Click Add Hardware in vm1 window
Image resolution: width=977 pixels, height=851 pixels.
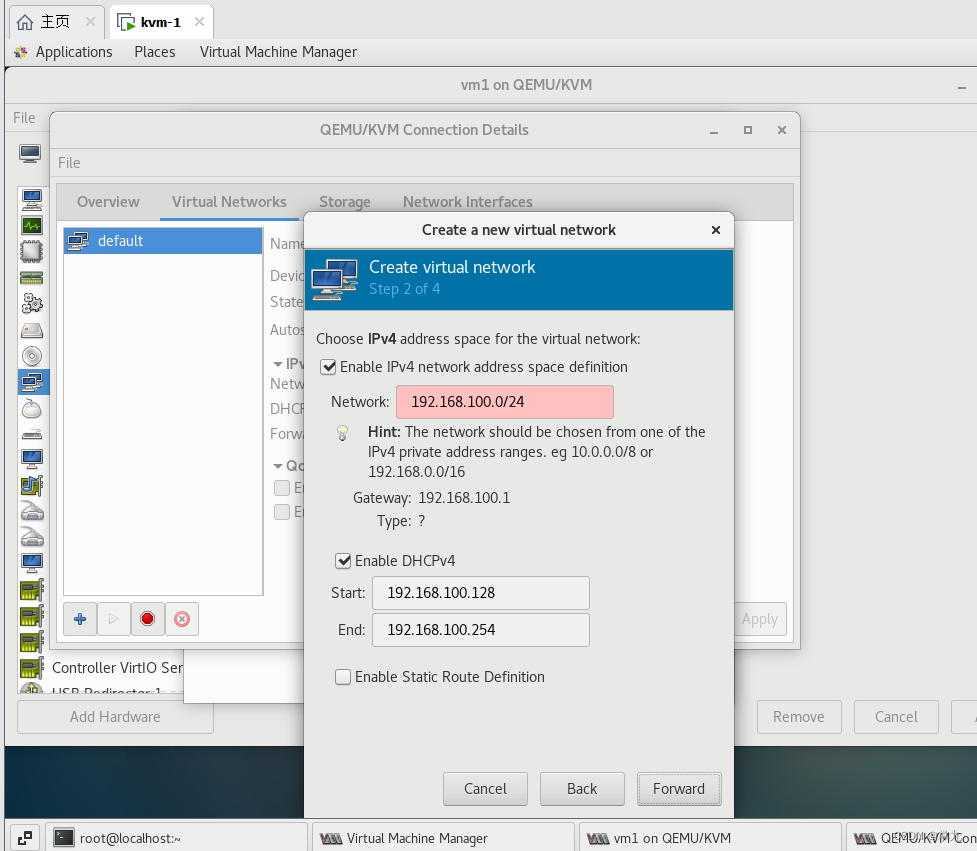click(115, 717)
